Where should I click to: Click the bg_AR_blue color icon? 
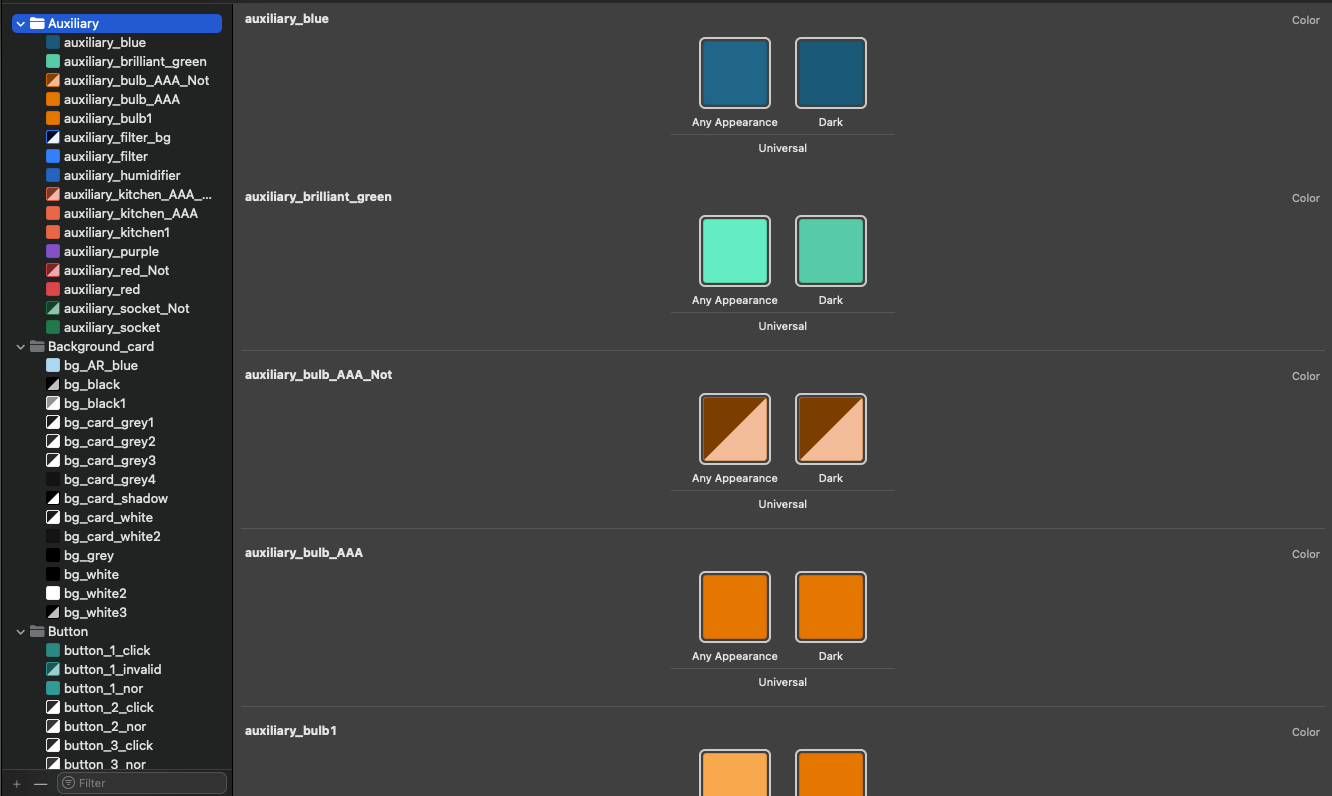tap(53, 366)
